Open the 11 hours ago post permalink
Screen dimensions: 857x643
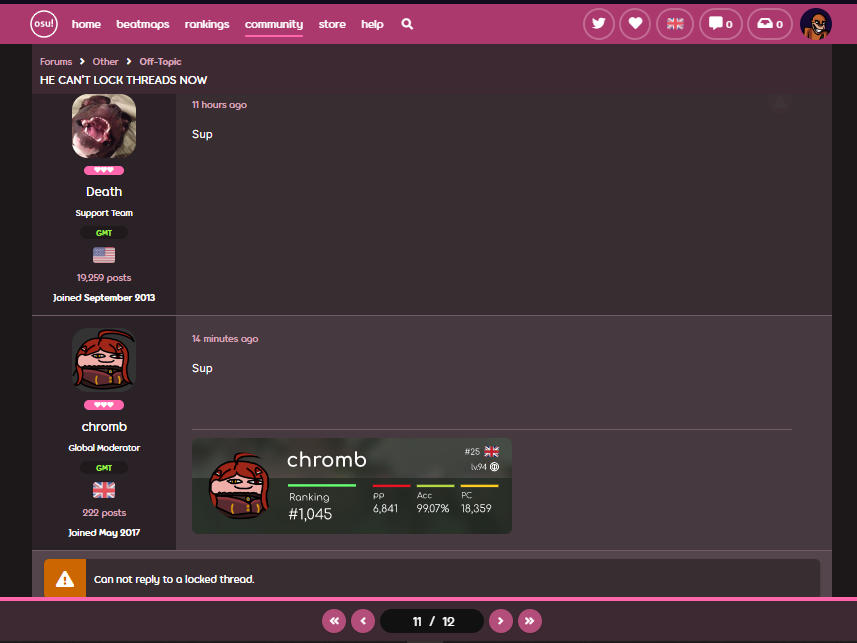pyautogui.click(x=219, y=104)
